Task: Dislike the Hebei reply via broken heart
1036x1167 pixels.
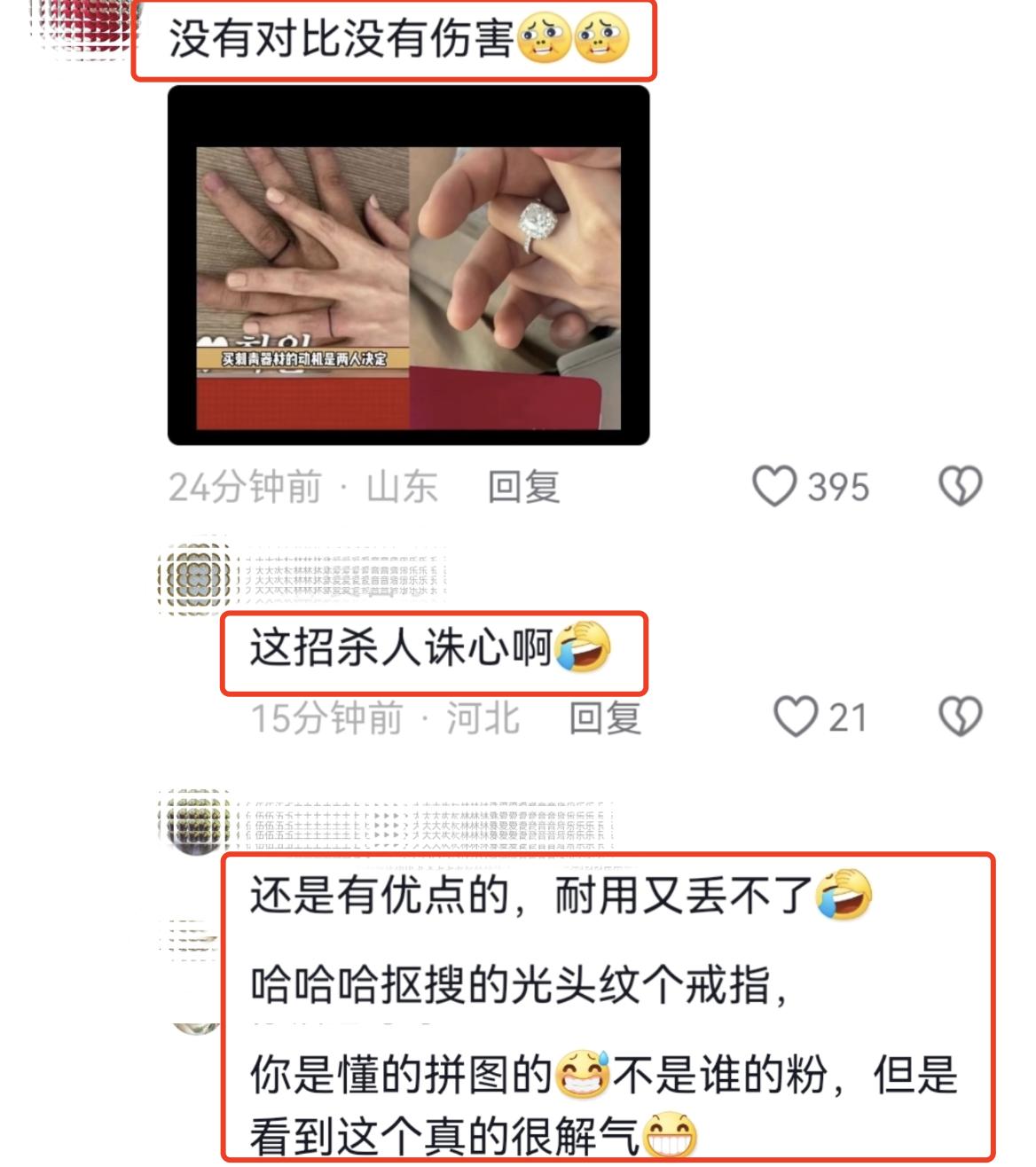Action: (x=961, y=717)
